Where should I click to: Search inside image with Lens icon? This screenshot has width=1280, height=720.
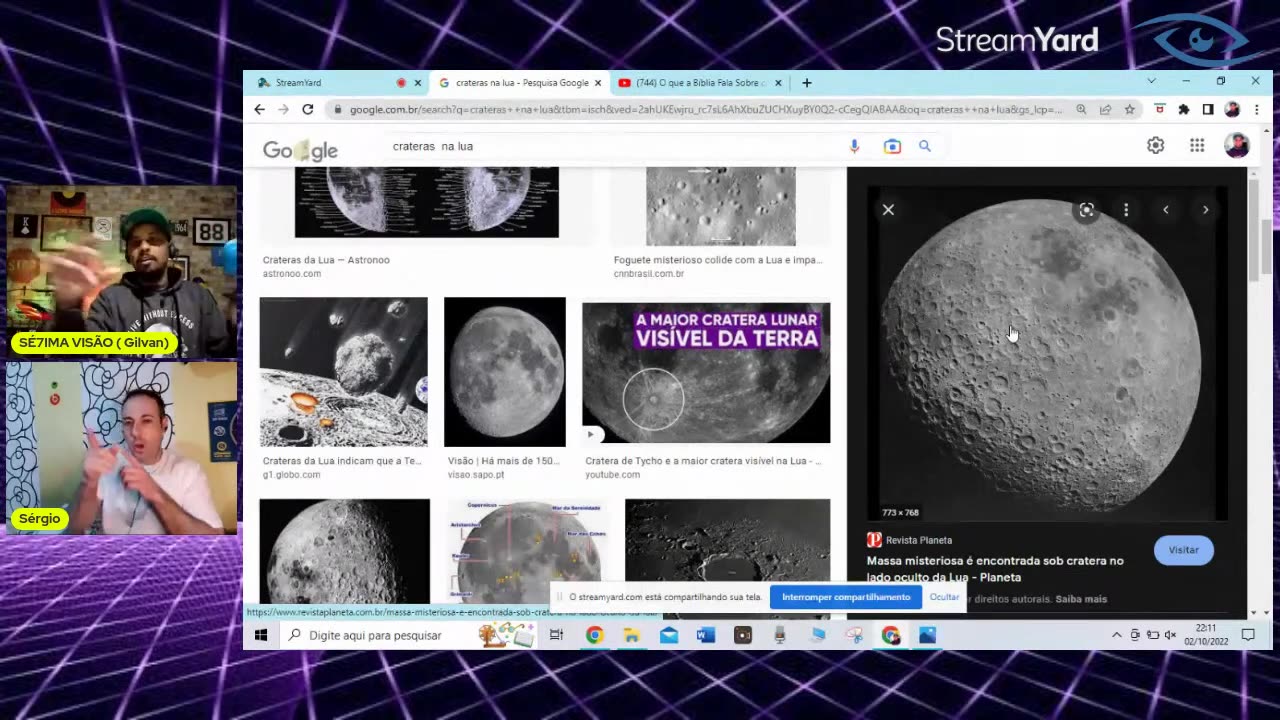point(1086,210)
